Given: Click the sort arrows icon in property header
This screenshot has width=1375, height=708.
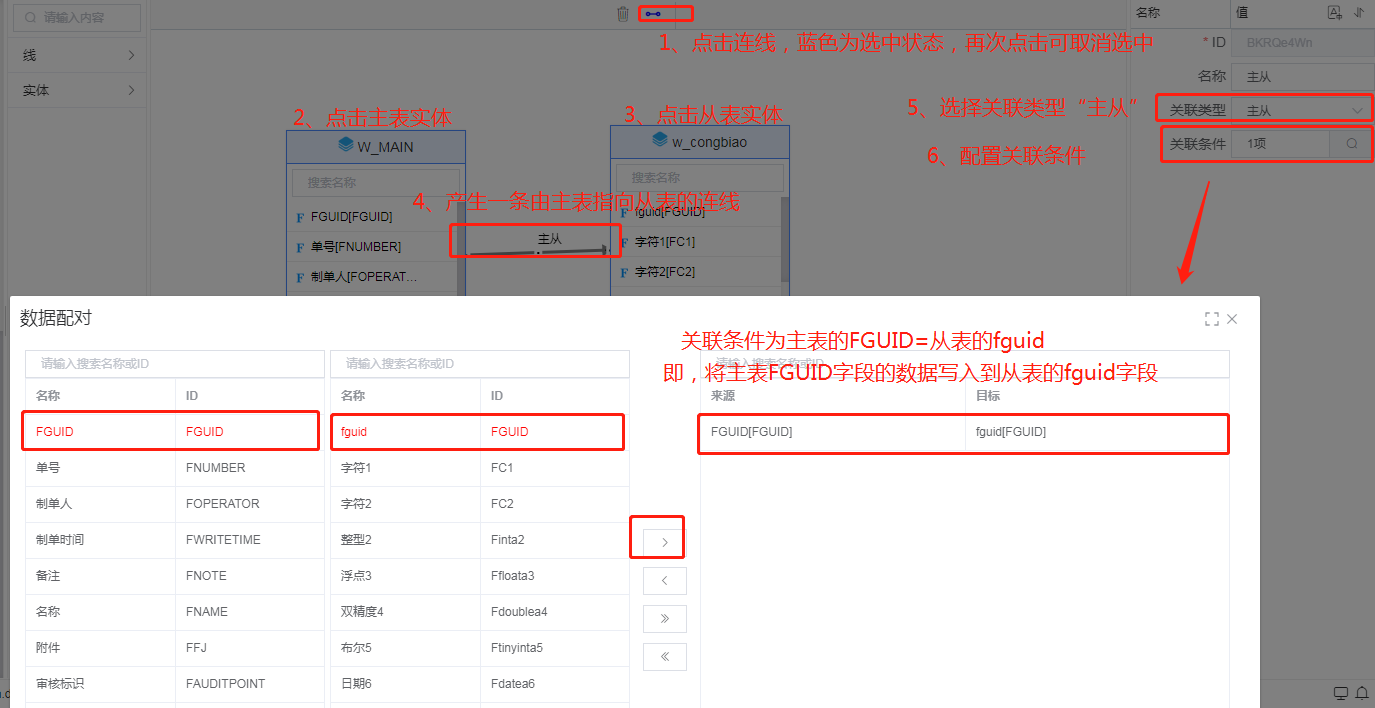Looking at the screenshot, I should pyautogui.click(x=1358, y=13).
